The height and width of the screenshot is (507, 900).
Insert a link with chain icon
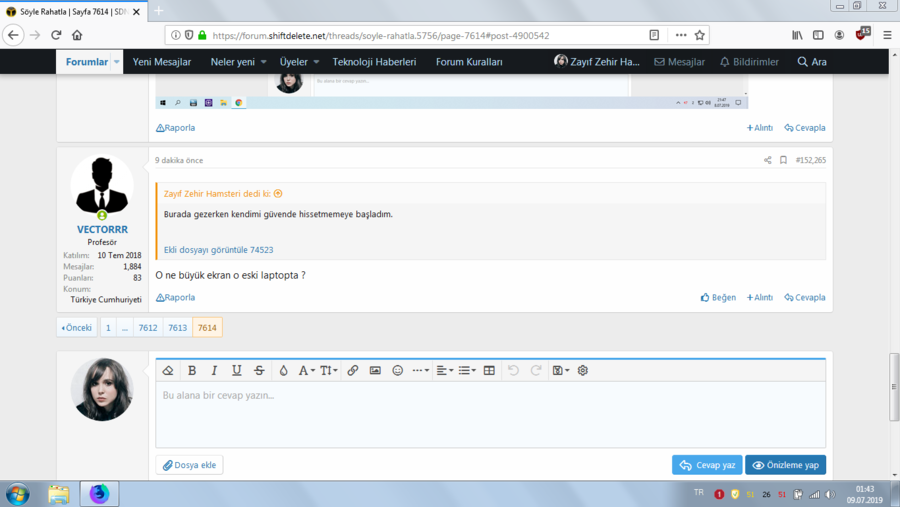click(352, 370)
